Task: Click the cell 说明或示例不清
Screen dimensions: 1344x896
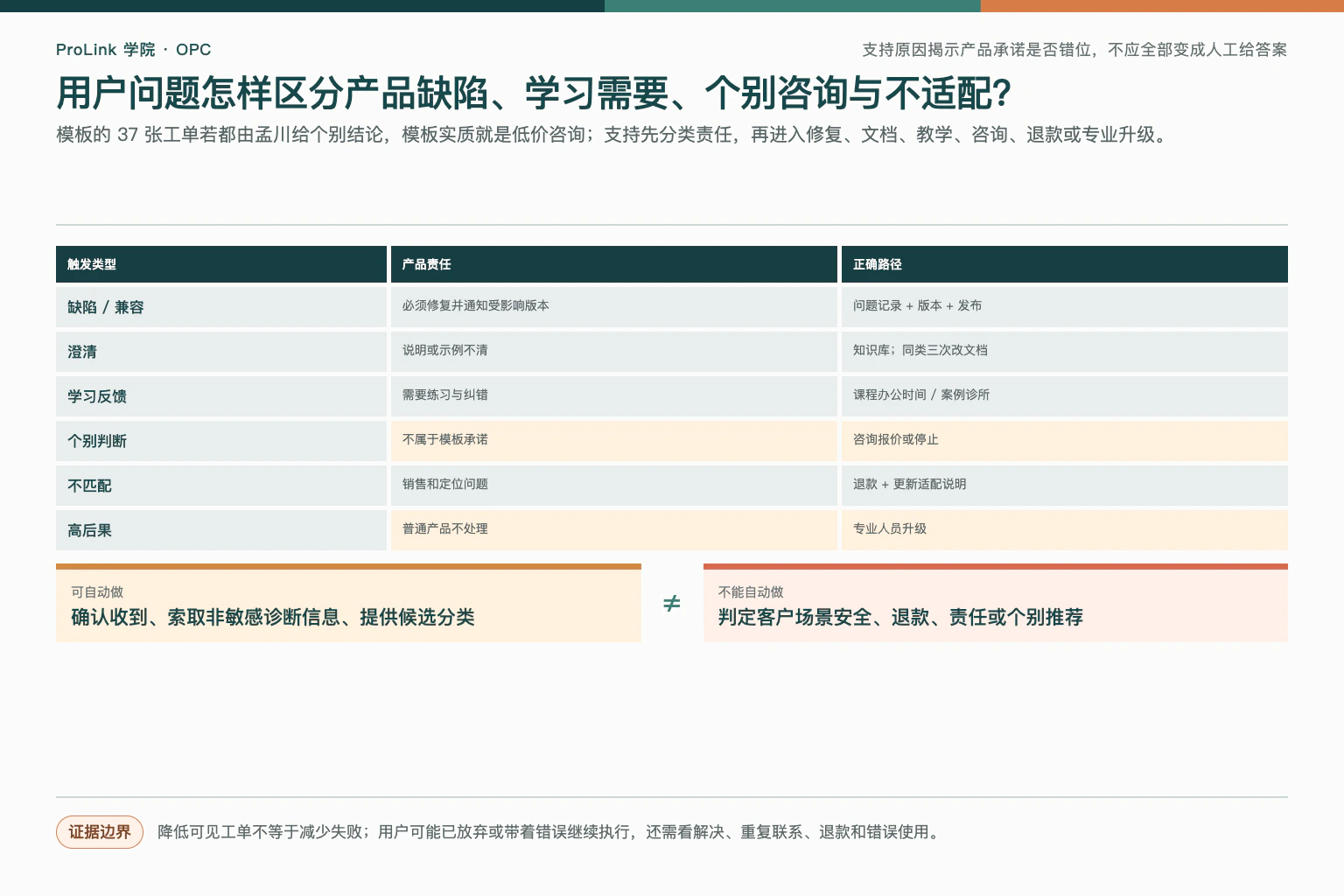Action: point(614,352)
